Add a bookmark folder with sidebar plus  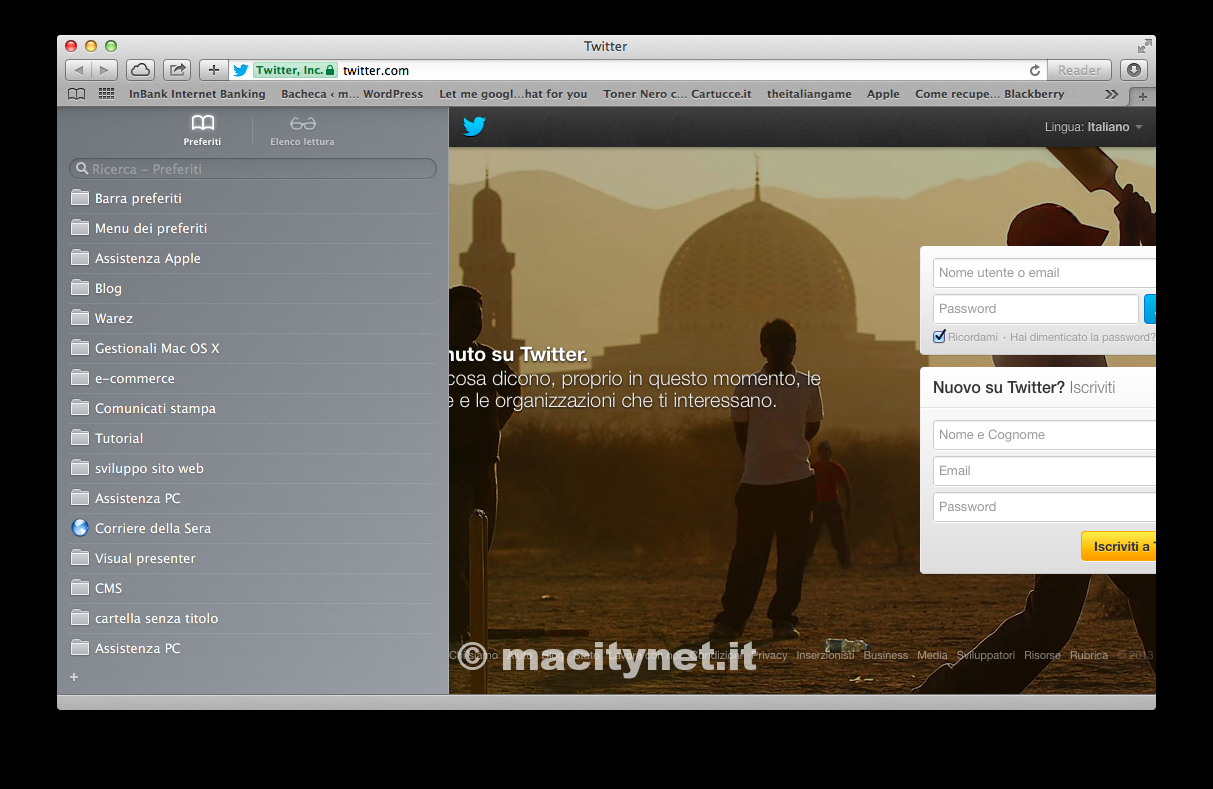click(x=74, y=677)
